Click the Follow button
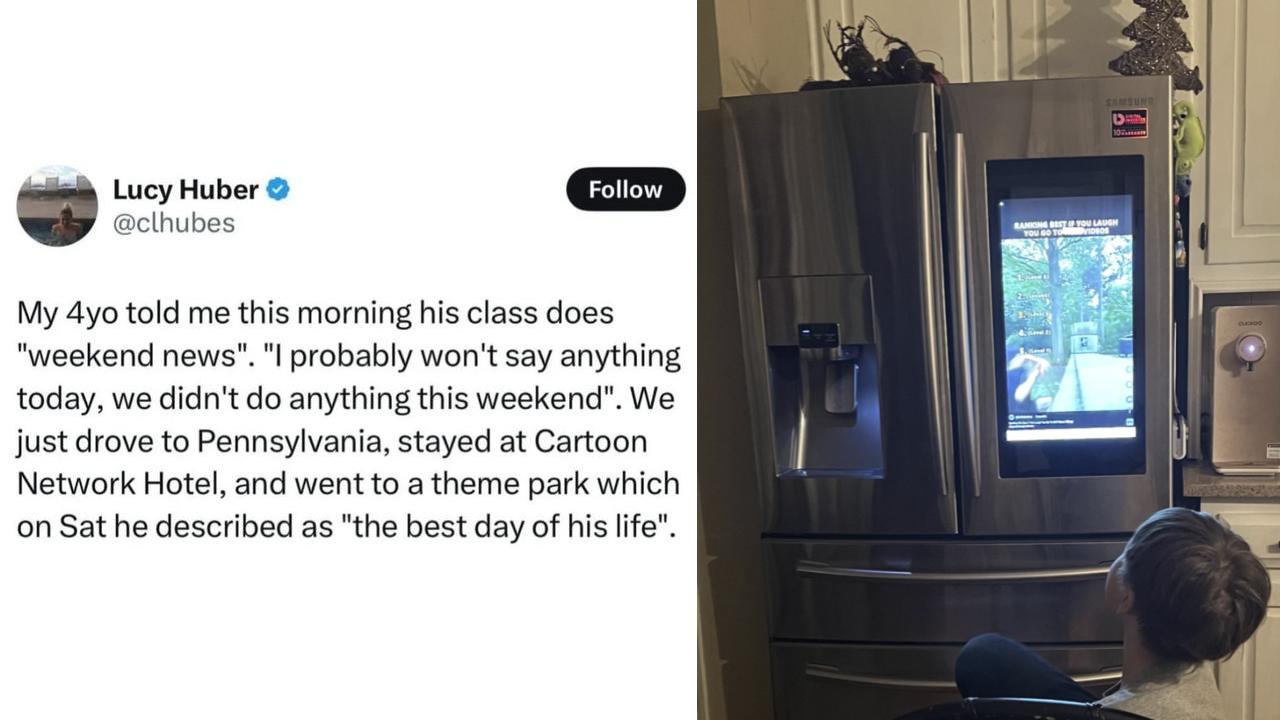 pos(625,189)
